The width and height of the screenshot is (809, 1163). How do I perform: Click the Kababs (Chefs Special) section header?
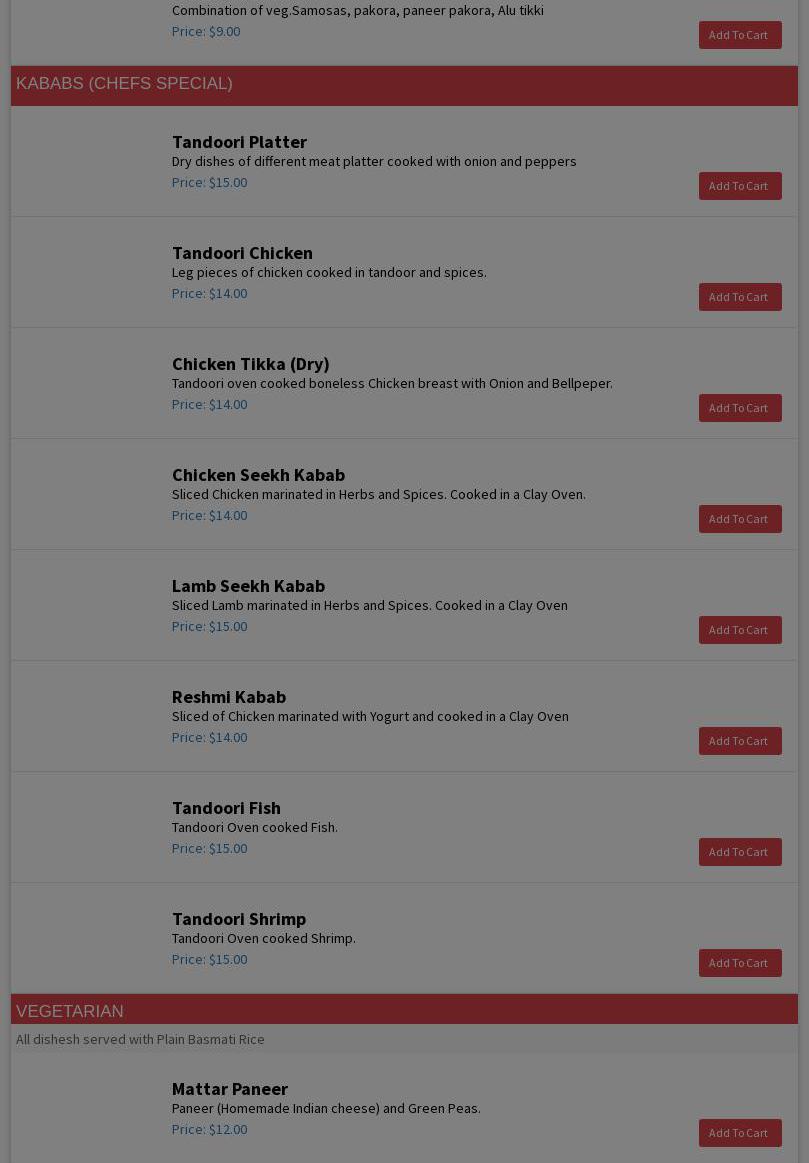click(x=124, y=84)
